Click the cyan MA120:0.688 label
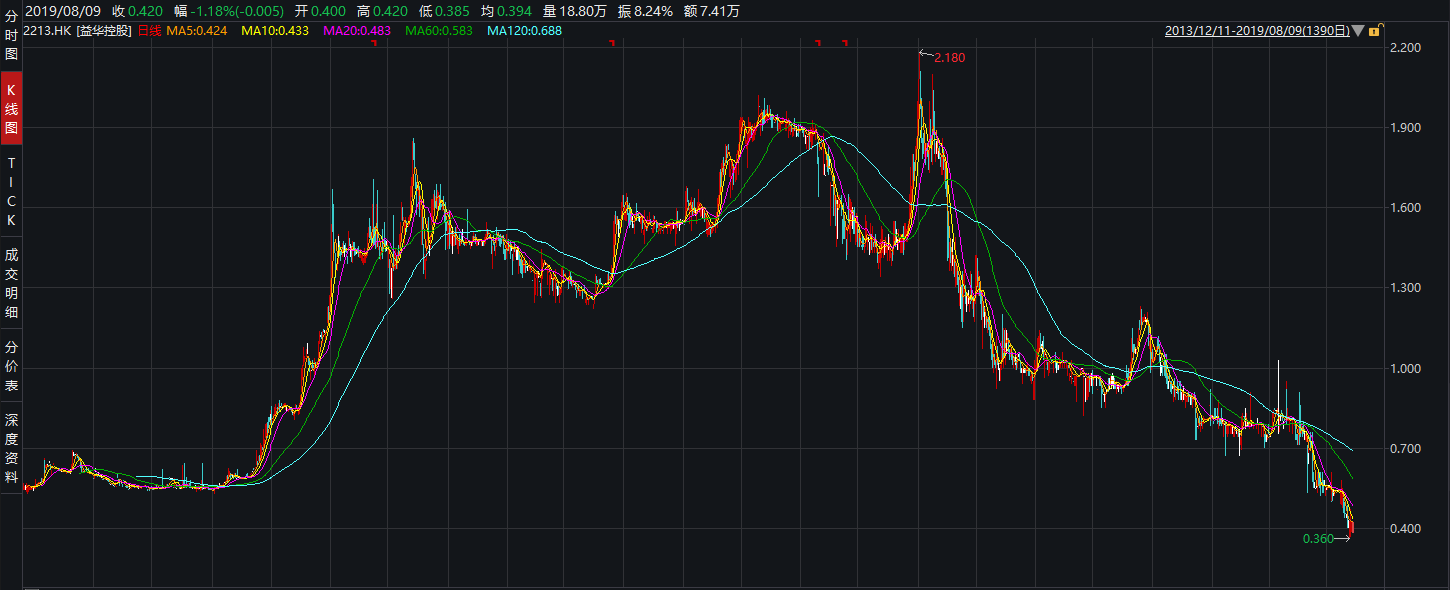Screen dimensions: 1450x590 pyautogui.click(x=524, y=31)
